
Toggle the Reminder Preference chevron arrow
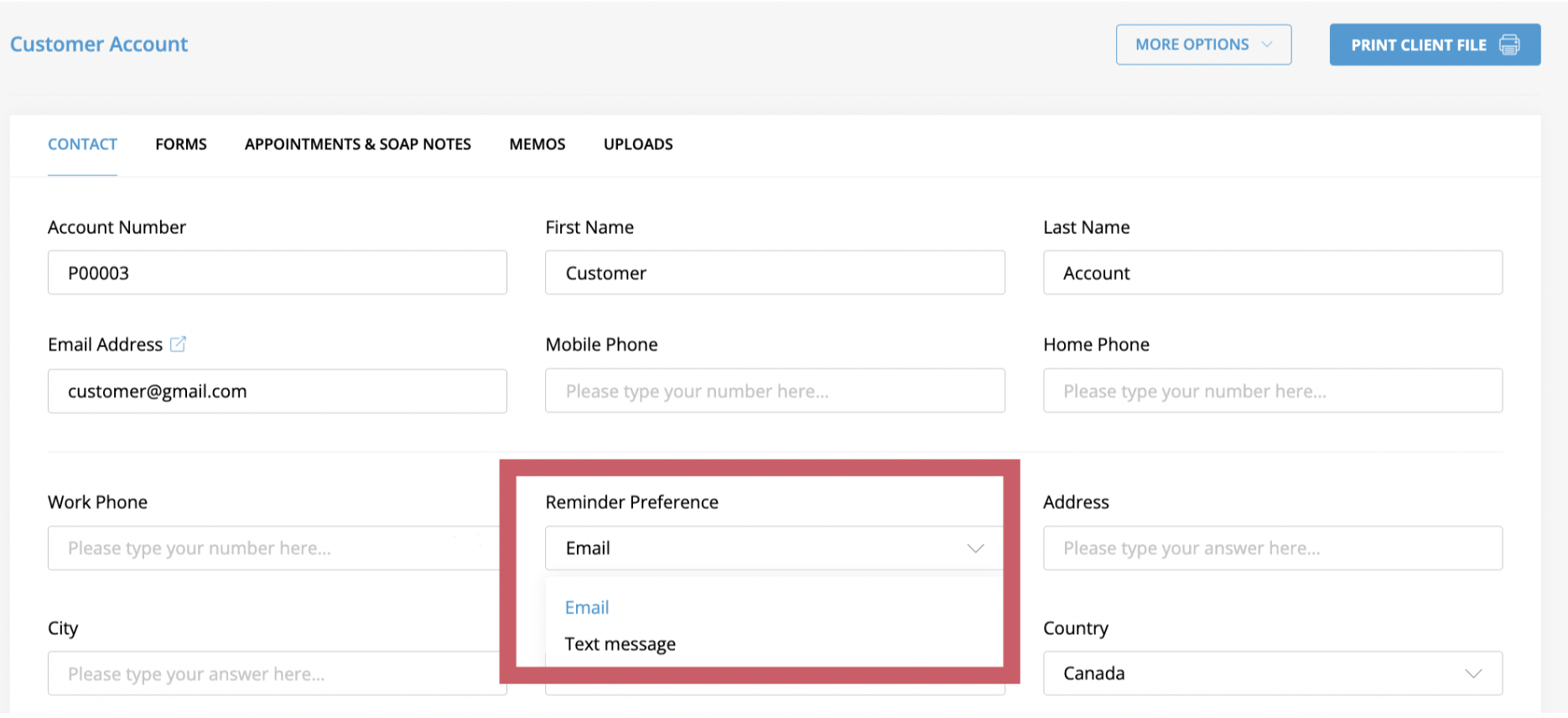coord(975,549)
